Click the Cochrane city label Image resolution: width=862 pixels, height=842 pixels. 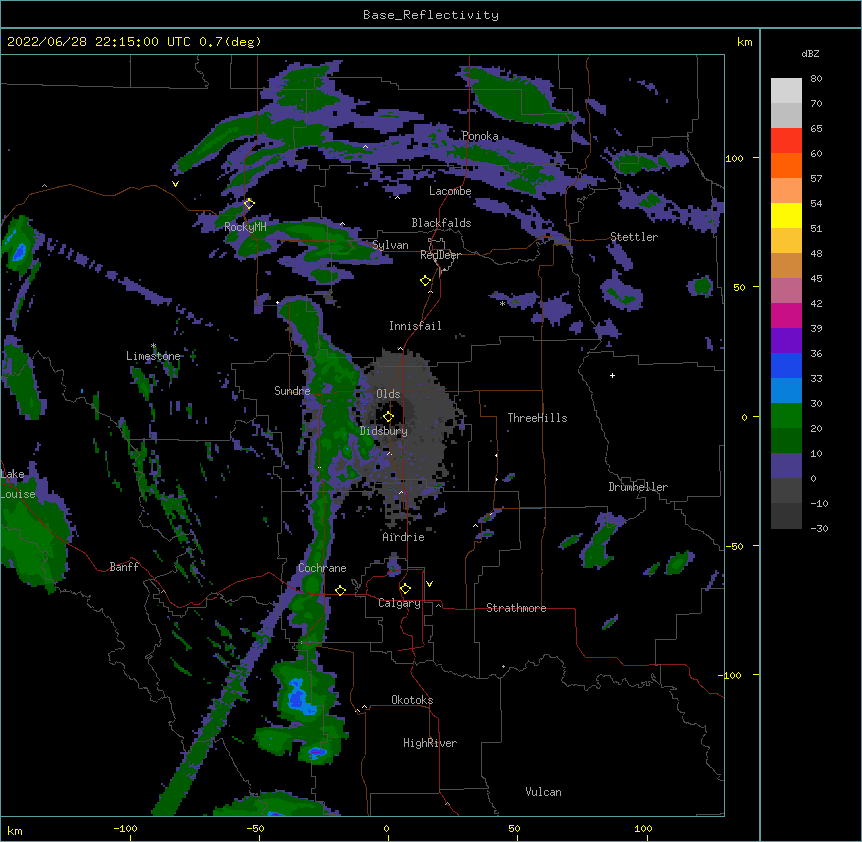[322, 568]
